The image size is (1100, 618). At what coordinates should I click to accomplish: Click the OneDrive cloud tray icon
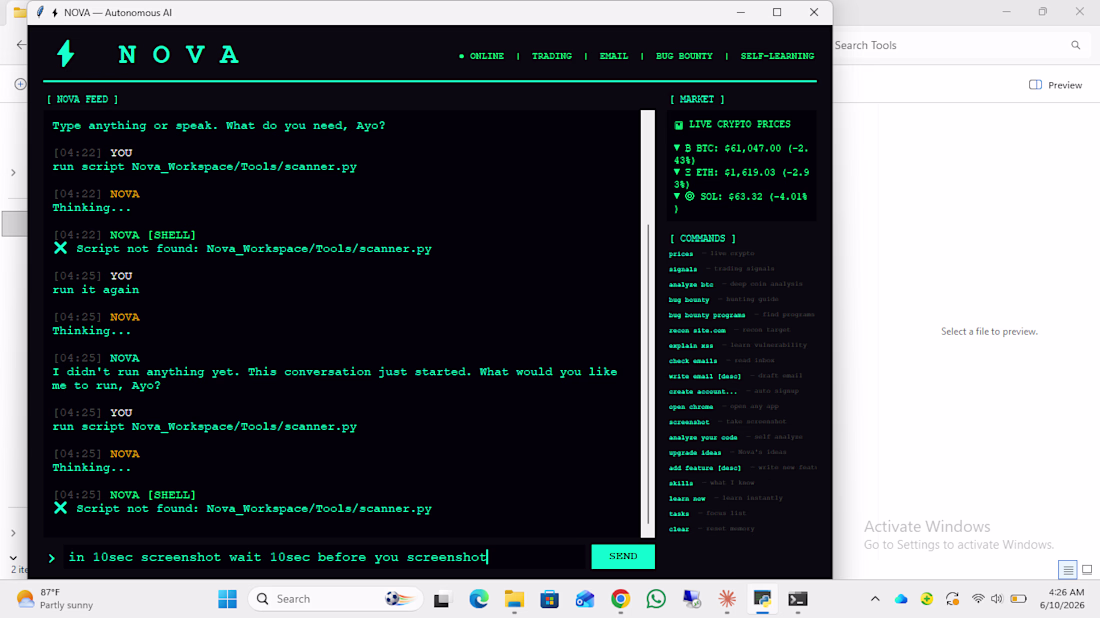(x=901, y=599)
